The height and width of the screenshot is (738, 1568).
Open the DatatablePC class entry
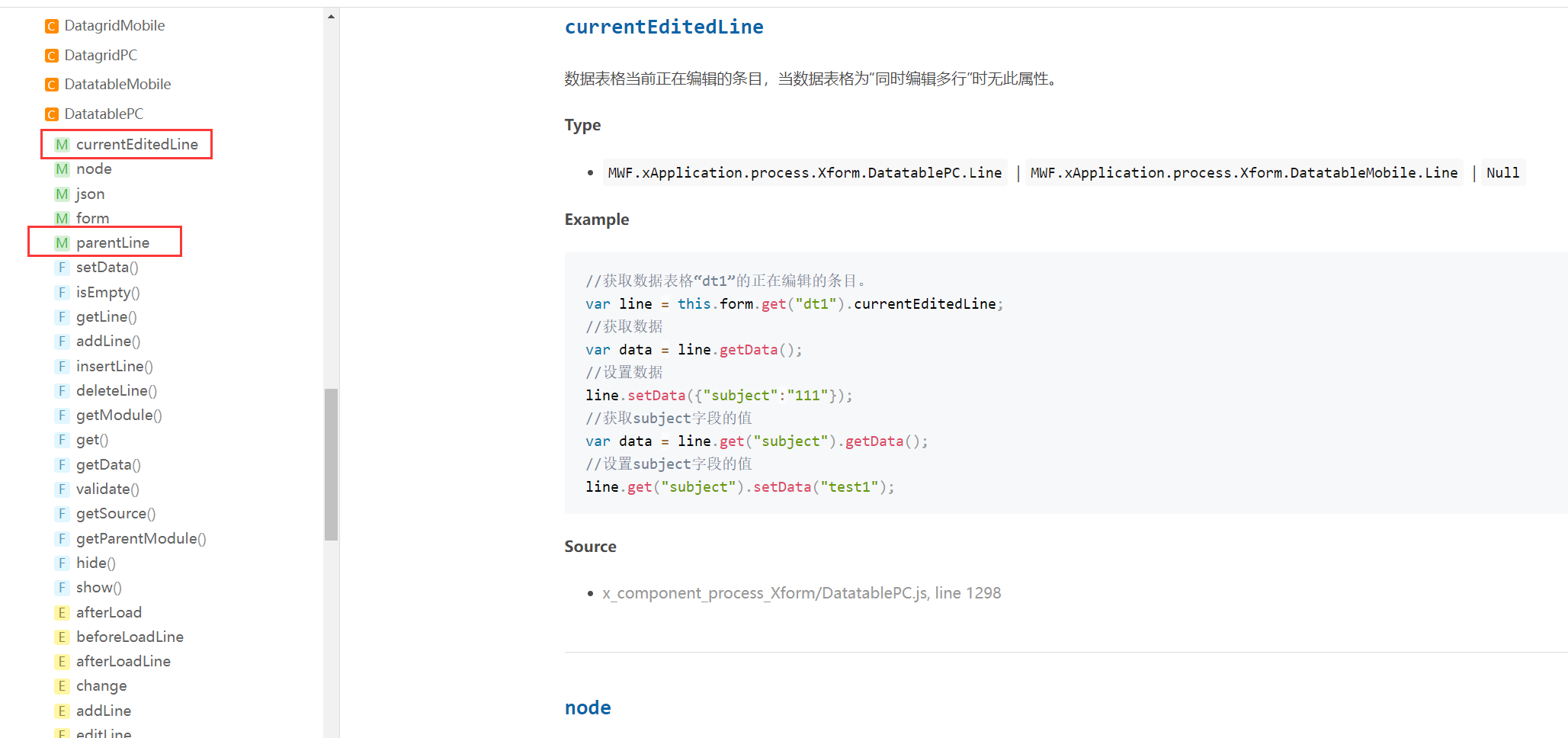tap(104, 114)
